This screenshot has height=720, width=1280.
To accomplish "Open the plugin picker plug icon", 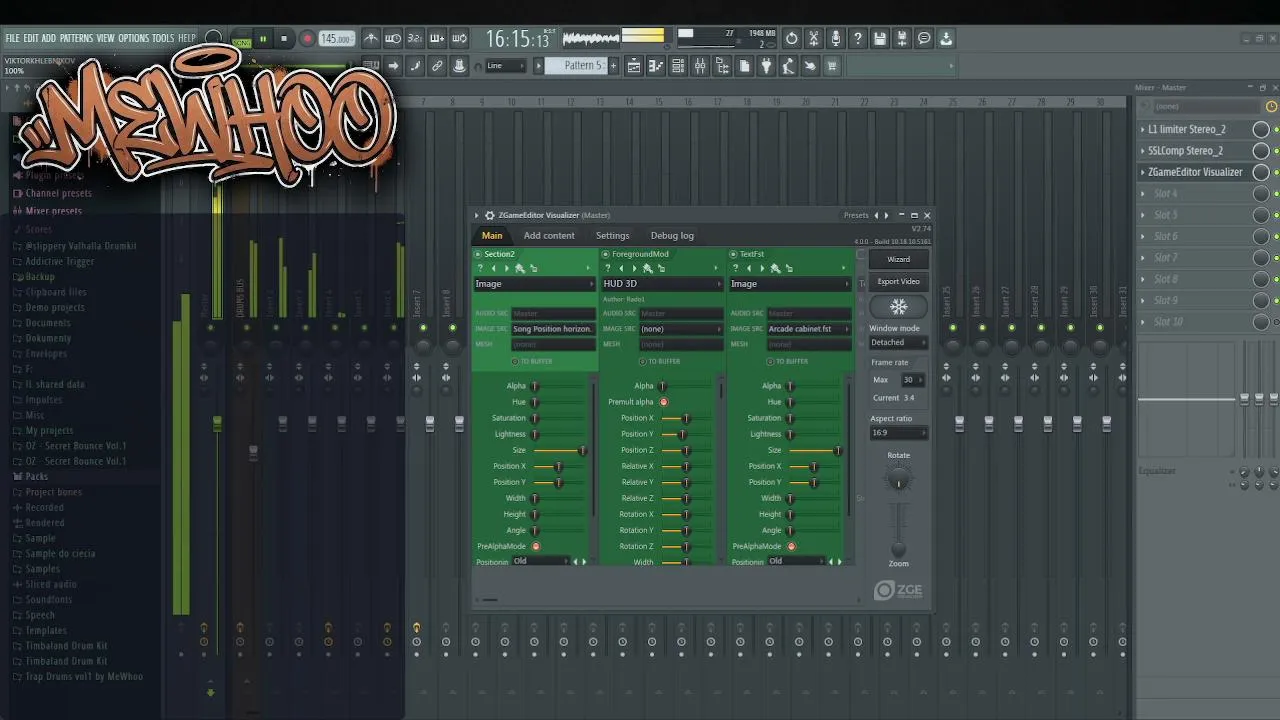I will [766, 66].
